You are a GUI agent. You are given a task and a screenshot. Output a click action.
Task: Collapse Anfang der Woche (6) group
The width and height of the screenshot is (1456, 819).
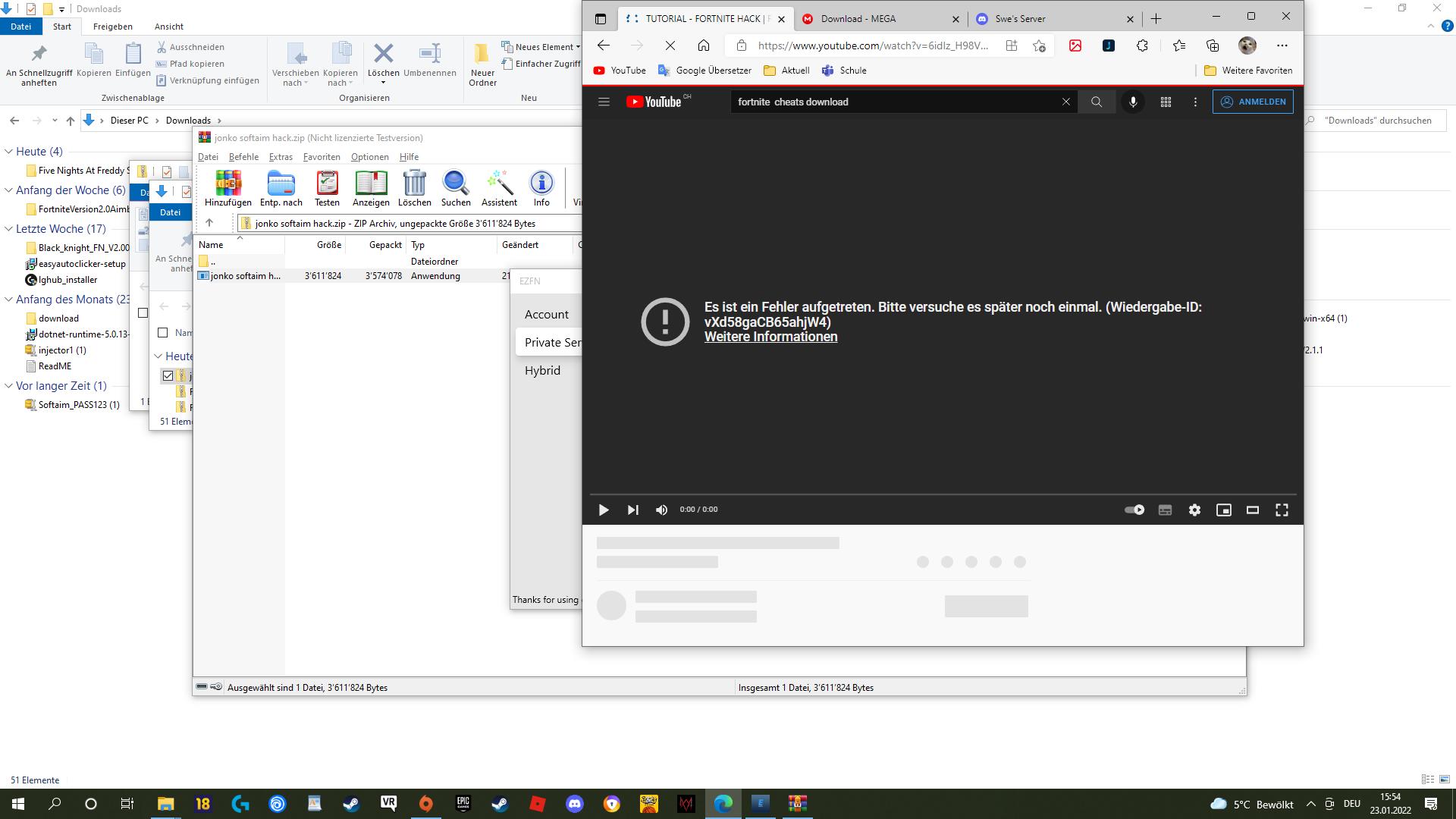(9, 190)
